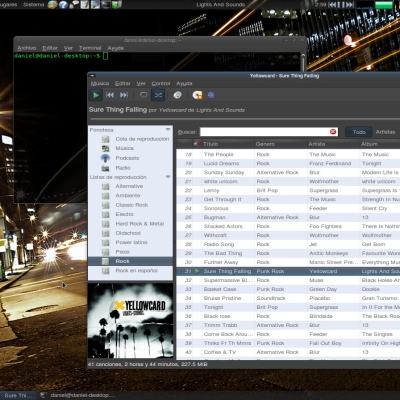This screenshot has width=400, height=400.
Task: Select the Alternative playlist
Action: click(130, 186)
